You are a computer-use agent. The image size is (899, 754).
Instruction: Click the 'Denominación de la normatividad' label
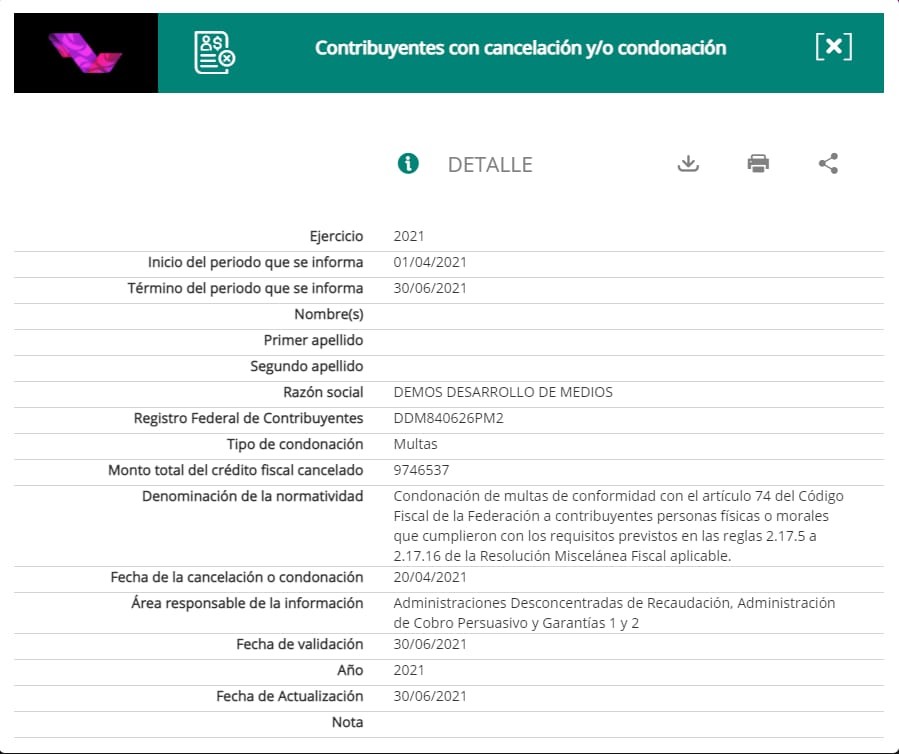point(253,496)
